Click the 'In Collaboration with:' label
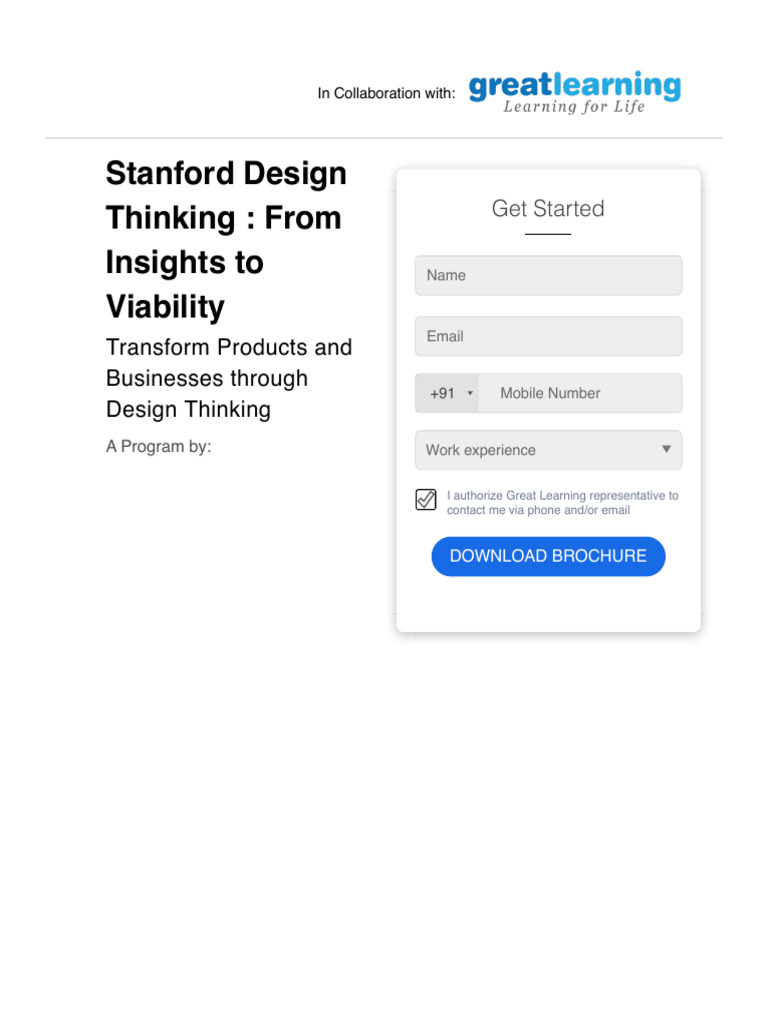The height and width of the screenshot is (1024, 768). [x=386, y=93]
